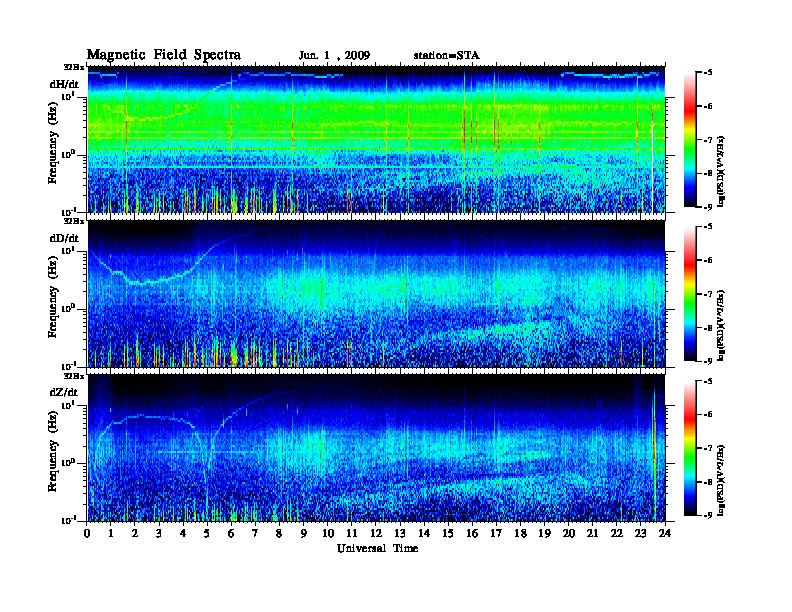
Task: Click inside the dZ/dt spectrogram plot
Action: [x=376, y=448]
